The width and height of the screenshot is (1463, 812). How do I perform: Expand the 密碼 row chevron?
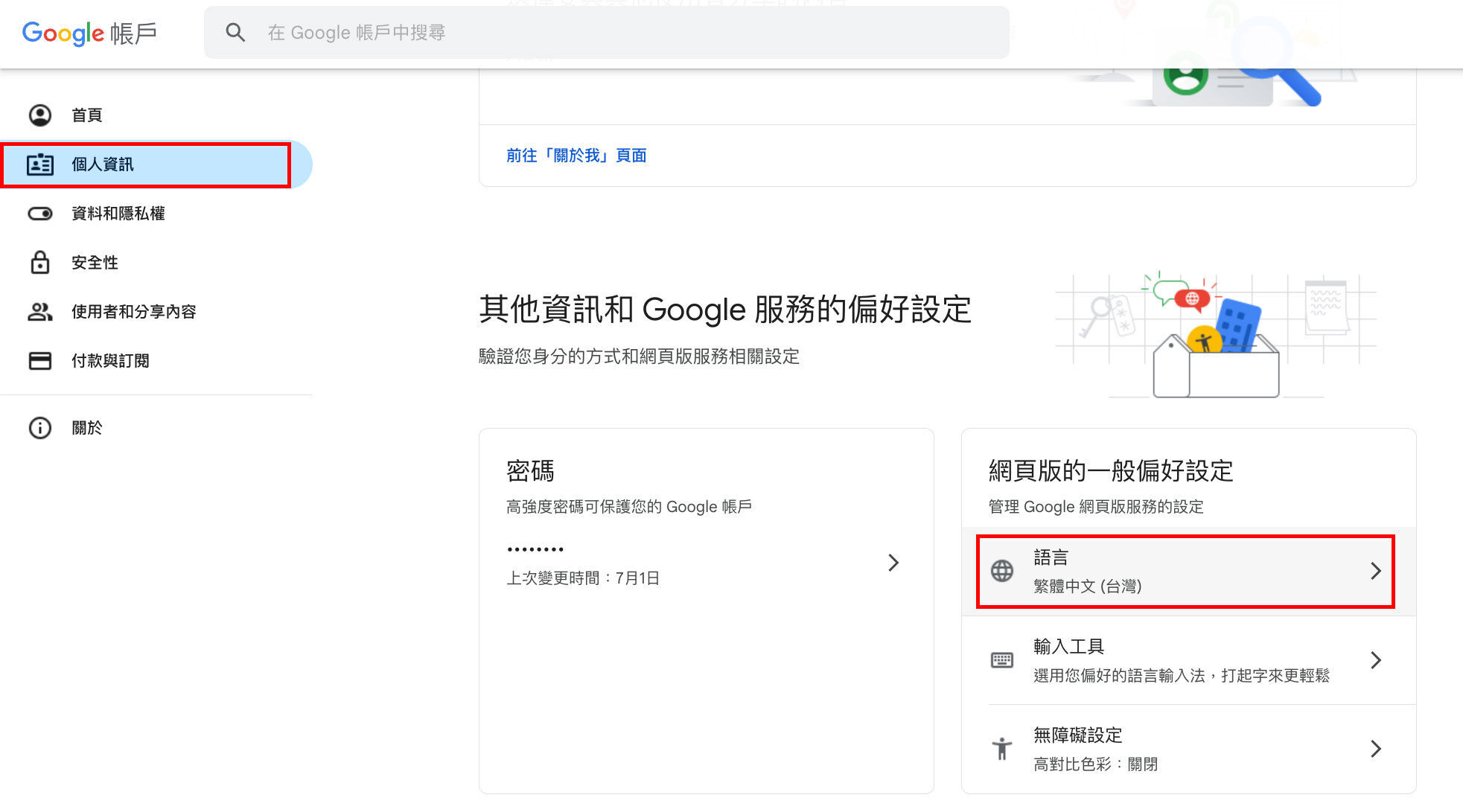pyautogui.click(x=893, y=562)
